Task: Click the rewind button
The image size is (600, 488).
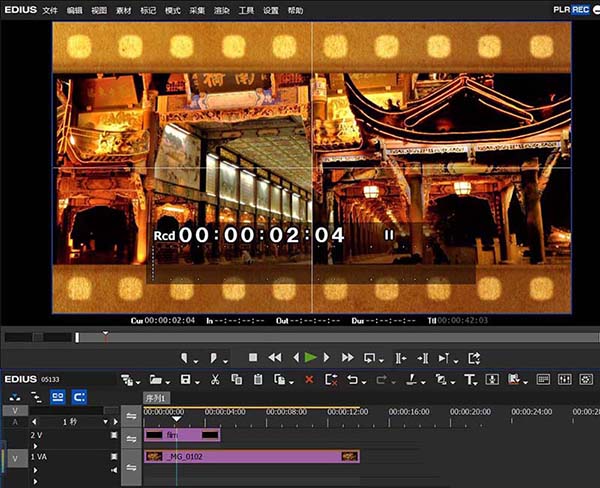Action: click(275, 357)
